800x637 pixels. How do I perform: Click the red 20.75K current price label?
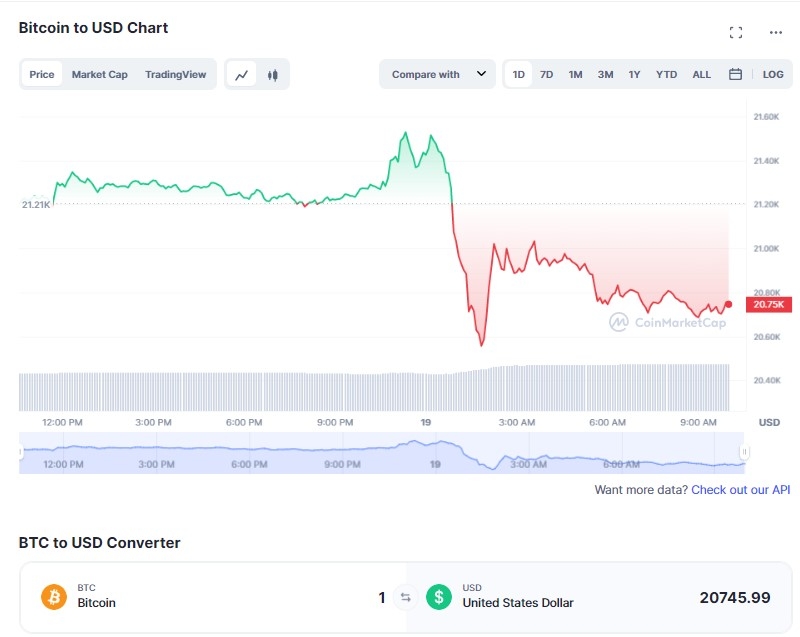coord(768,304)
